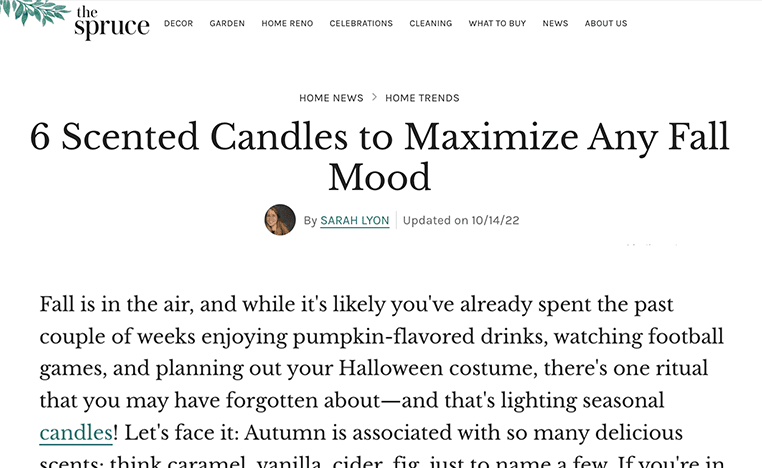The width and height of the screenshot is (762, 468).
Task: Click Sarah Lyon's author avatar photo
Action: point(280,220)
